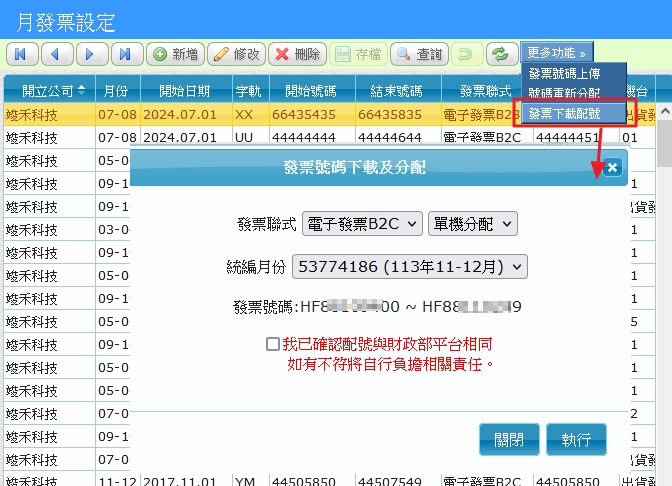Click the 查詢 (search) magnifier button
This screenshot has width=672, height=486.
419,54
